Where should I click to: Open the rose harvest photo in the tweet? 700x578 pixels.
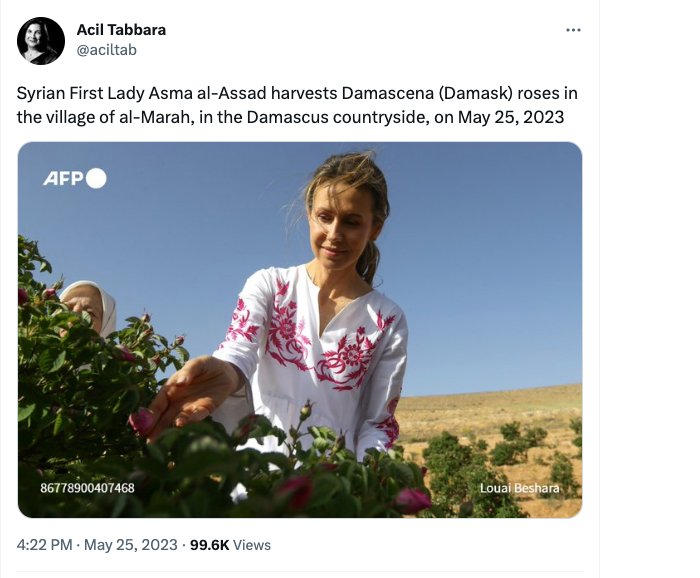300,330
